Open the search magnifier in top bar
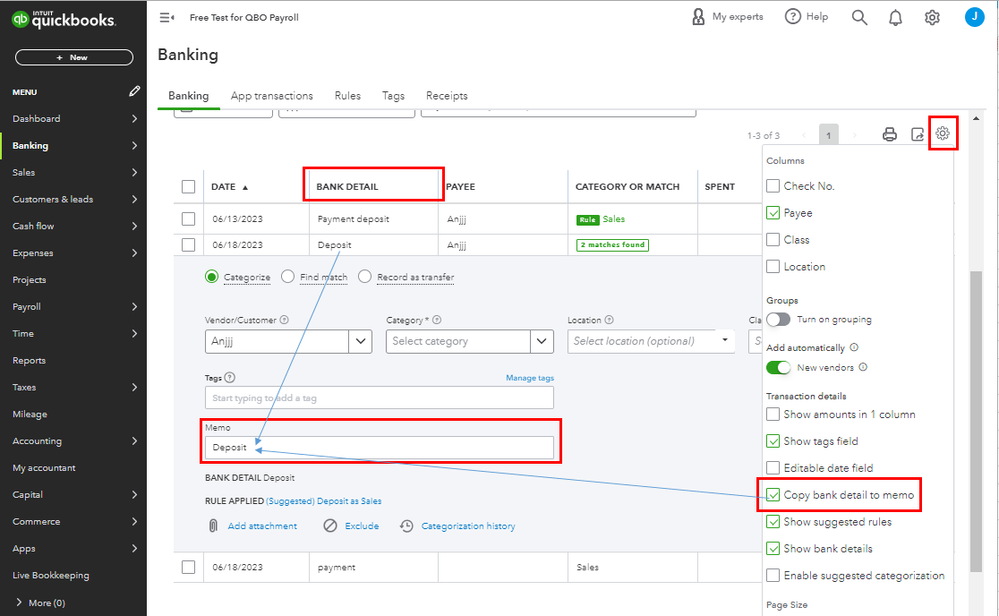Image resolution: width=999 pixels, height=616 pixels. pyautogui.click(x=859, y=17)
